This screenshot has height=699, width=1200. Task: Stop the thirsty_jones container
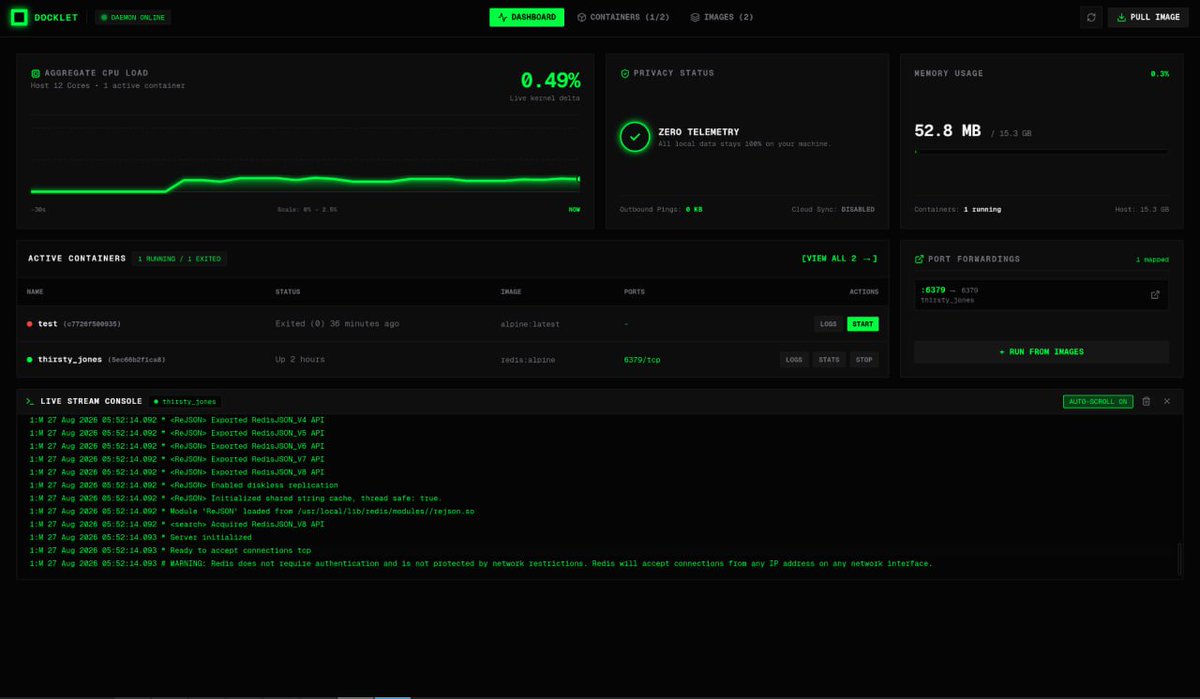(x=864, y=359)
